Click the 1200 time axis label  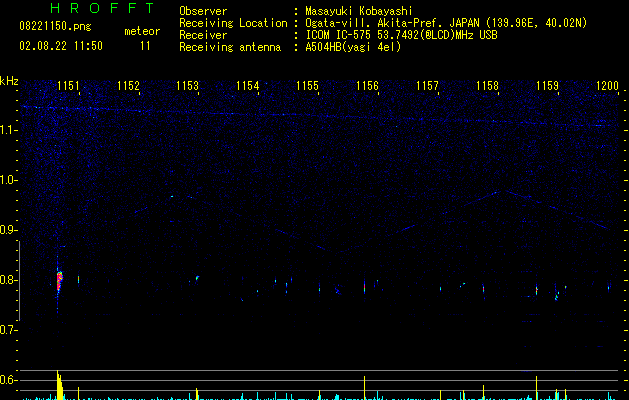tap(607, 86)
